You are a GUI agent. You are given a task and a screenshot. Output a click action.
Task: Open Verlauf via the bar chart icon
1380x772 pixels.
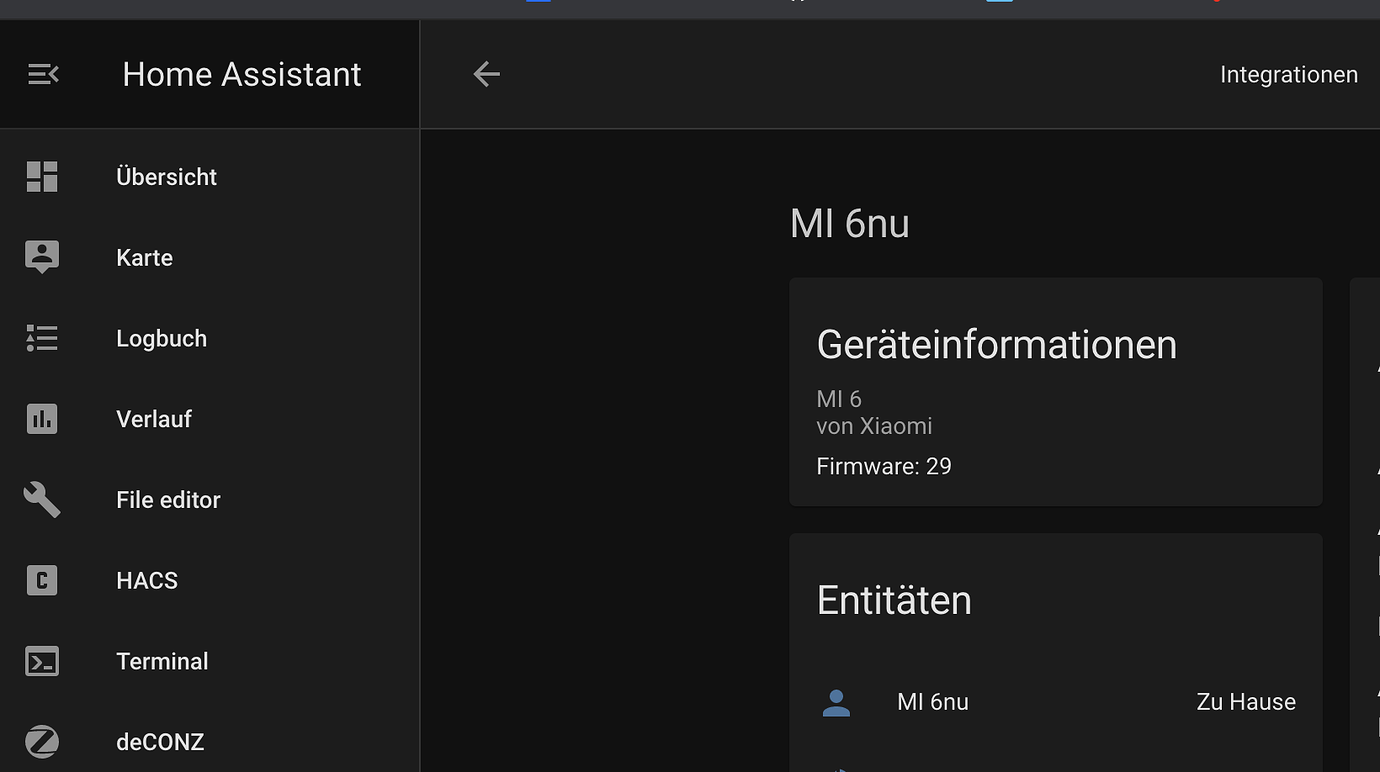tap(41, 419)
